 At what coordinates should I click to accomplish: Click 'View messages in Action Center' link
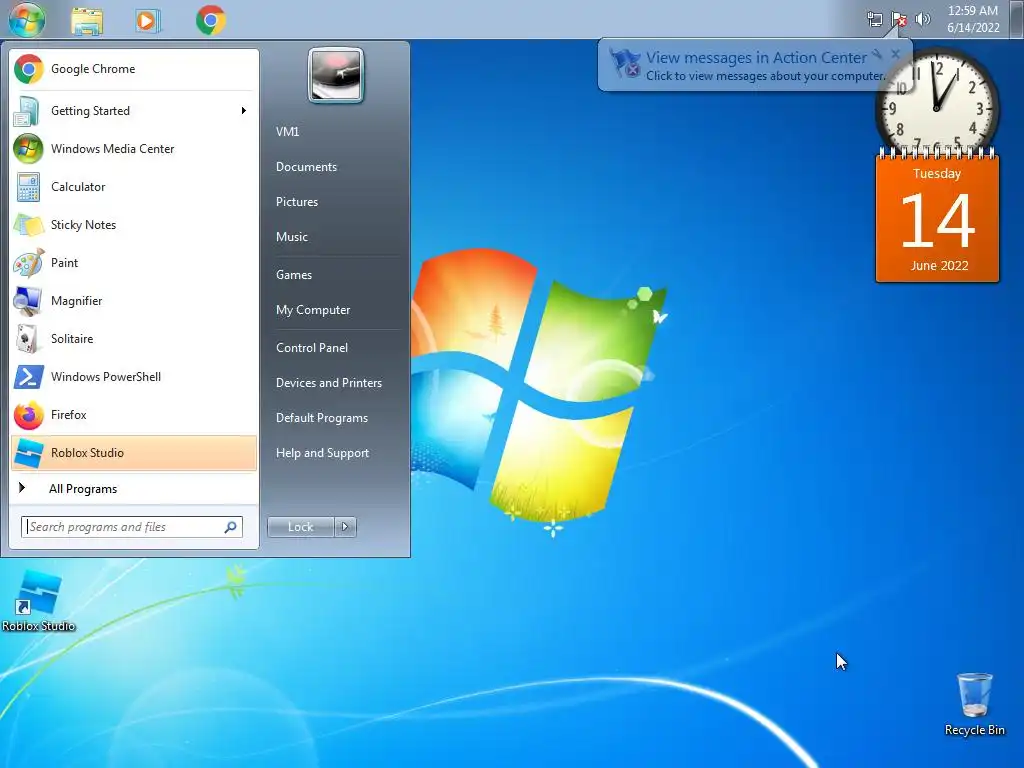[756, 57]
